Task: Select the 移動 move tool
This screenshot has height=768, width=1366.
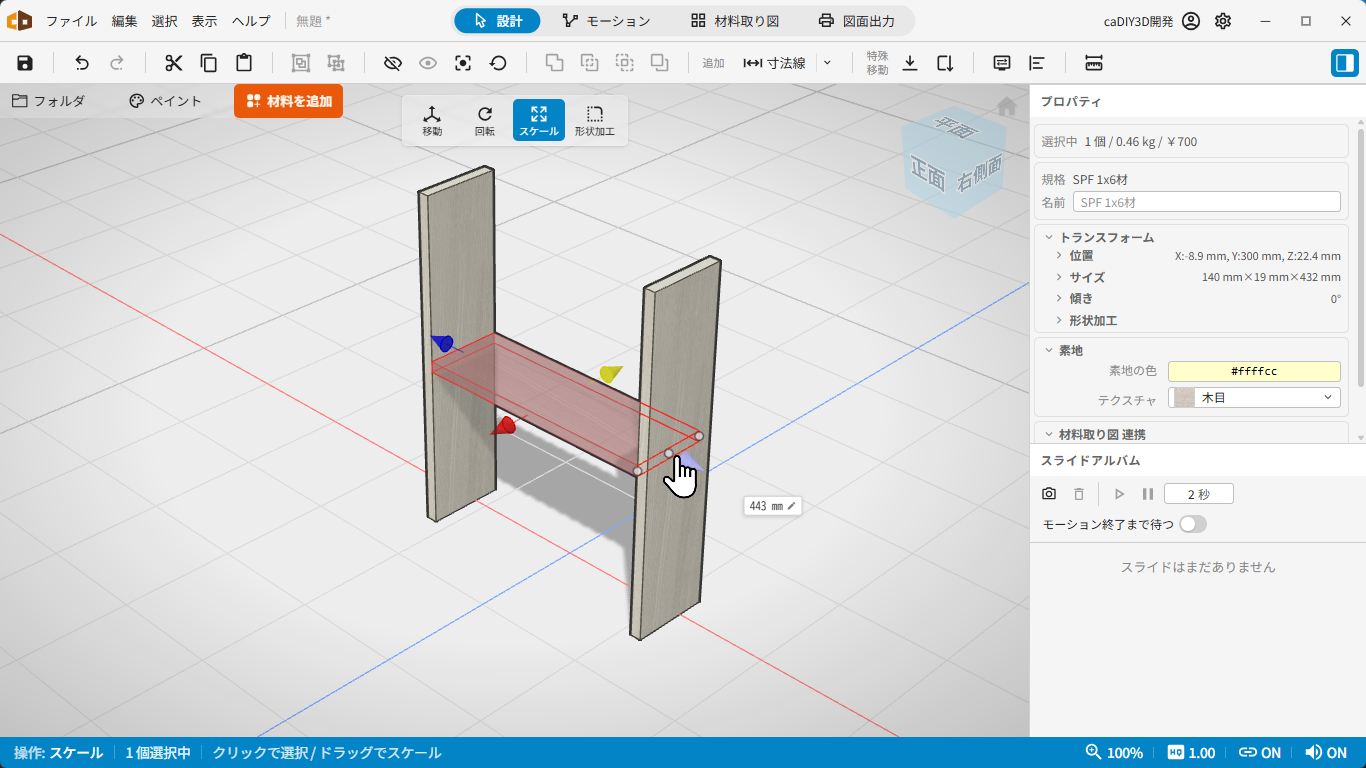Action: coord(432,121)
